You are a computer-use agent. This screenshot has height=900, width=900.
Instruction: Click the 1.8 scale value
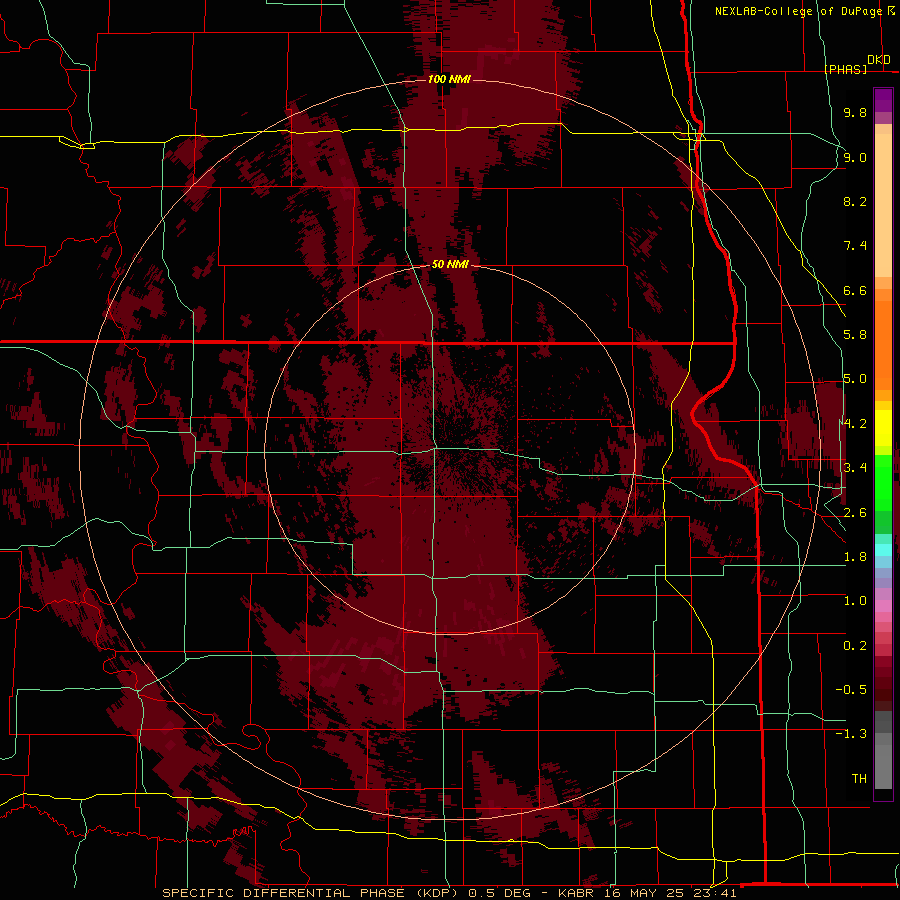click(x=855, y=557)
